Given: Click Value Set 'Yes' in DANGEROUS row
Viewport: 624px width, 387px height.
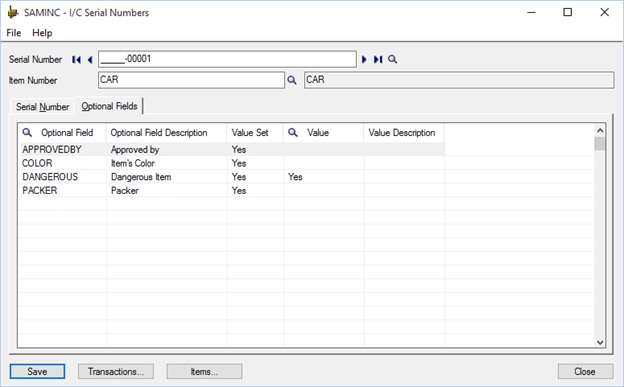Looking at the screenshot, I should click(255, 177).
